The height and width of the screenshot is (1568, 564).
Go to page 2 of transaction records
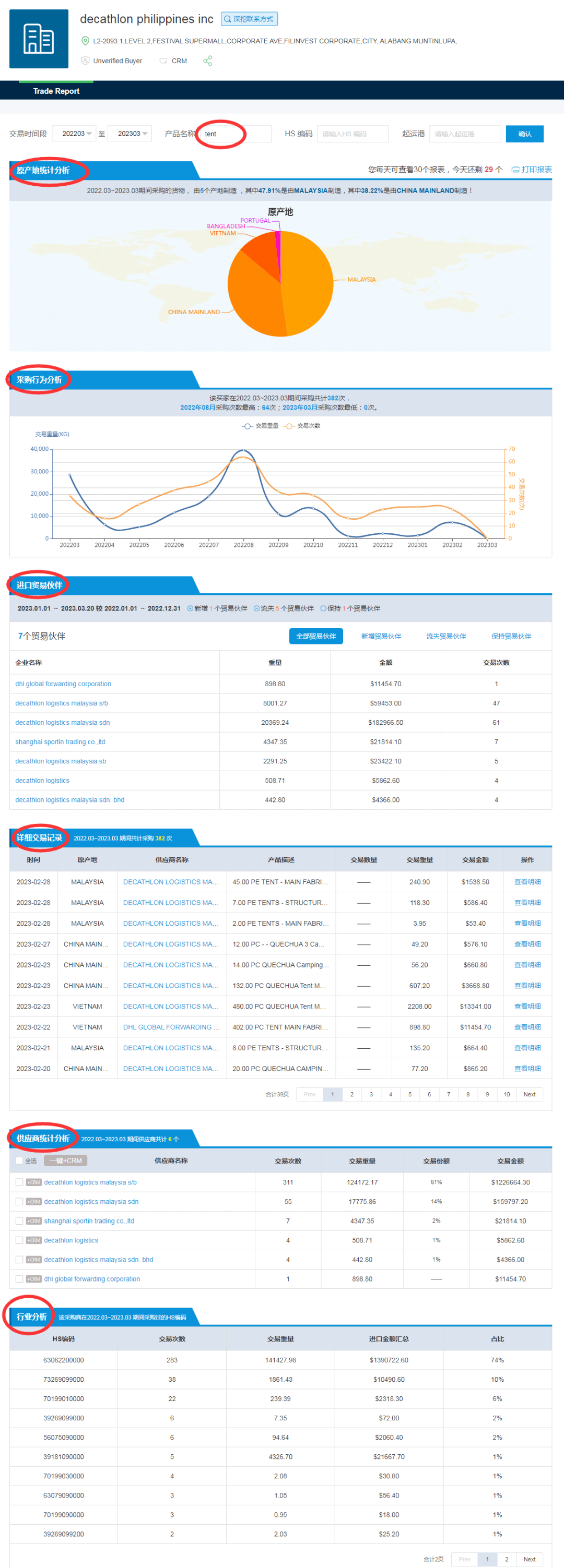click(x=351, y=1094)
